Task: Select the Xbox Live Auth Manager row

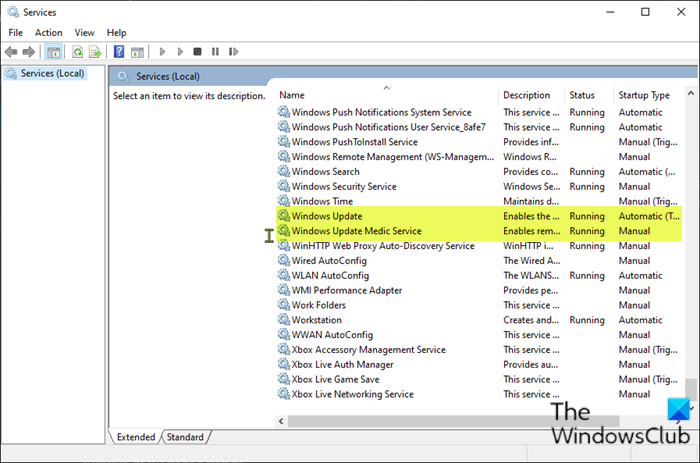Action: [479, 364]
